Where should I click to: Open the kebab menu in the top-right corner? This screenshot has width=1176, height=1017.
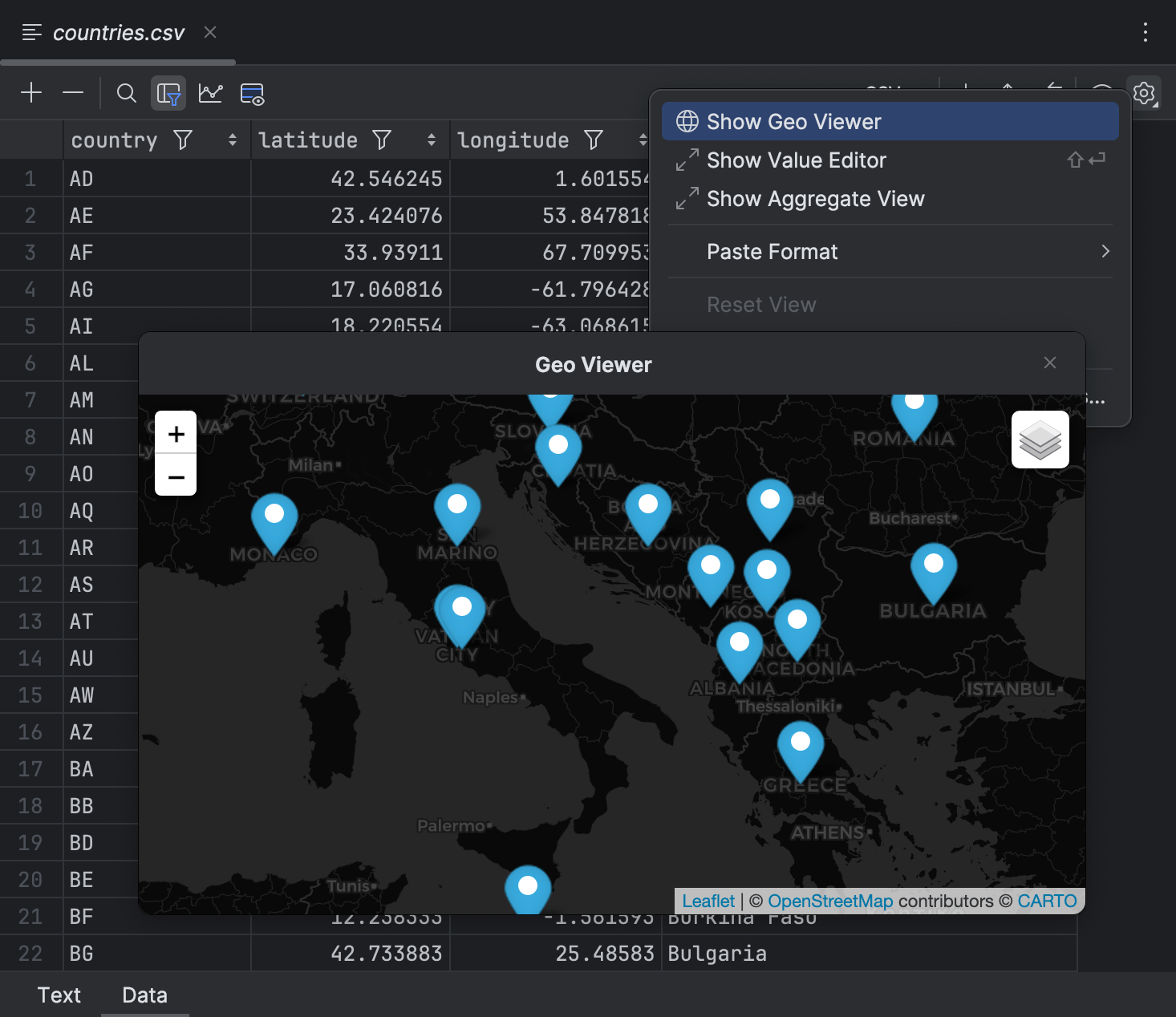click(1145, 32)
